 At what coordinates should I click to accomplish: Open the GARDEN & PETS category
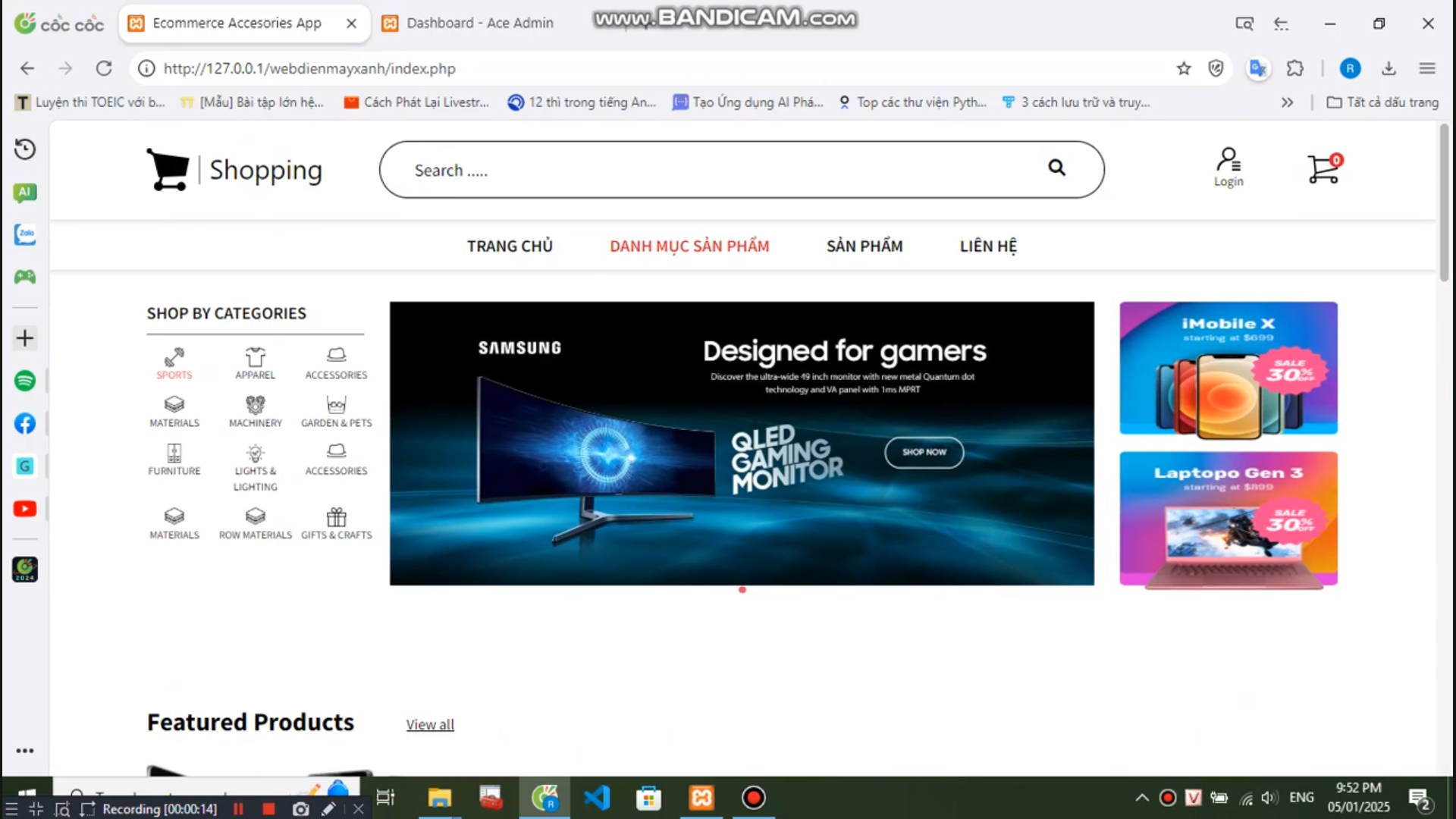click(337, 412)
